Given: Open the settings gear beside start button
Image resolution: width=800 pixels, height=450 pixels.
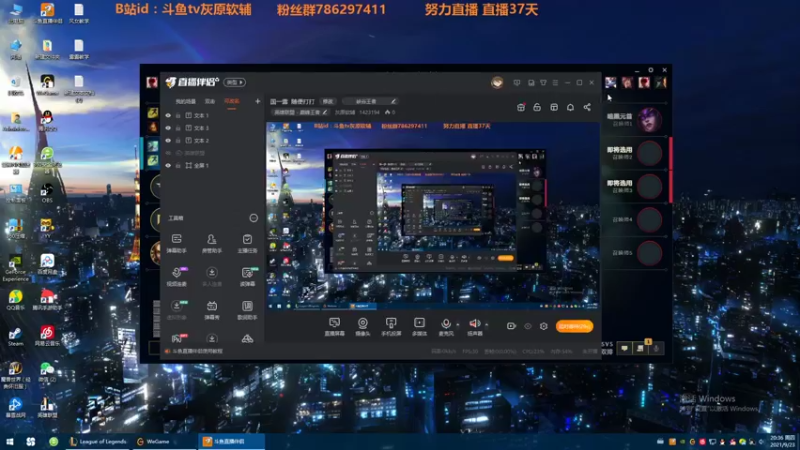Looking at the screenshot, I should [x=544, y=326].
